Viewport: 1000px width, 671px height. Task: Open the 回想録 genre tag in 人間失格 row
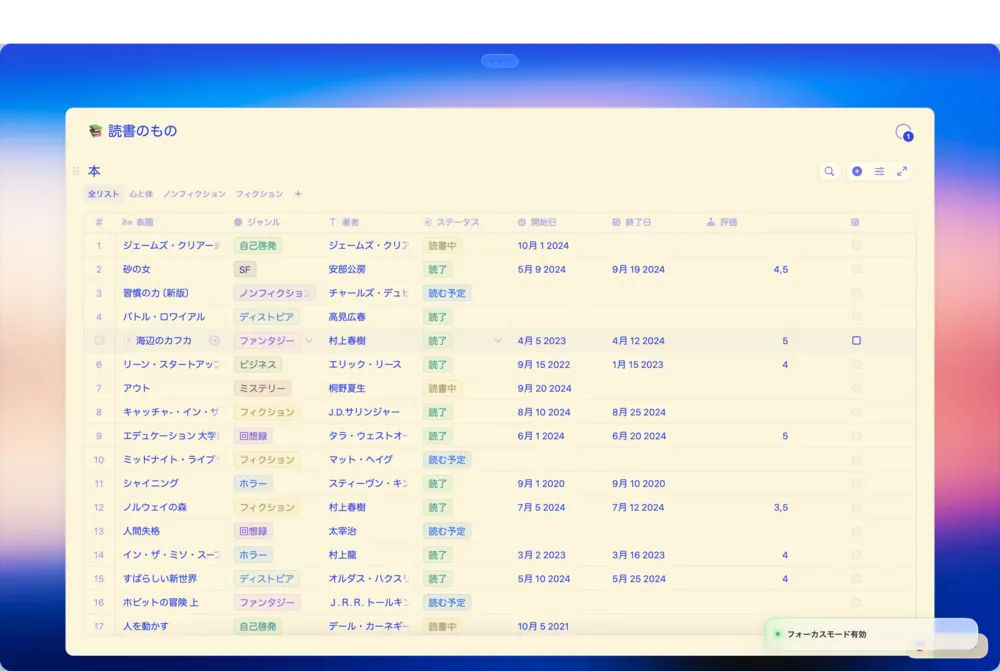[253, 531]
